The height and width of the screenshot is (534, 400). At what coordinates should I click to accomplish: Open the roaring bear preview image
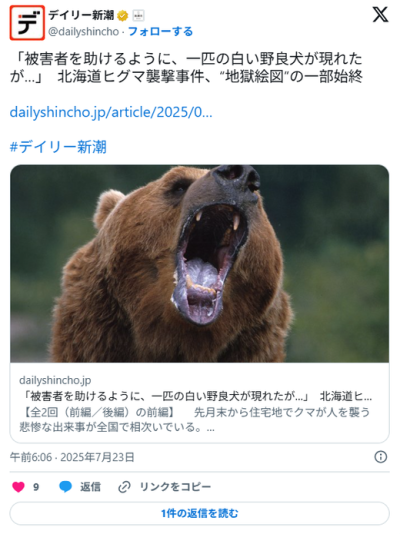(x=199, y=264)
